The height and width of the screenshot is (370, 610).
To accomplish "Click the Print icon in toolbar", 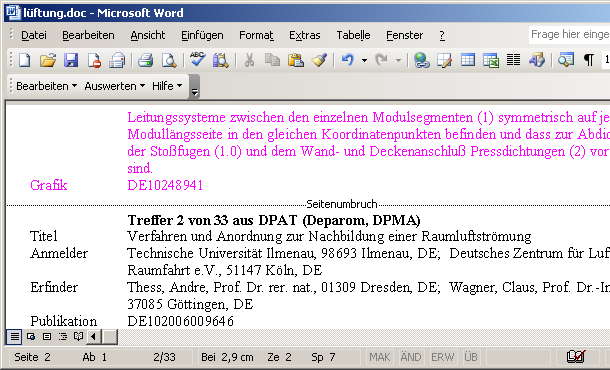I will (x=145, y=60).
